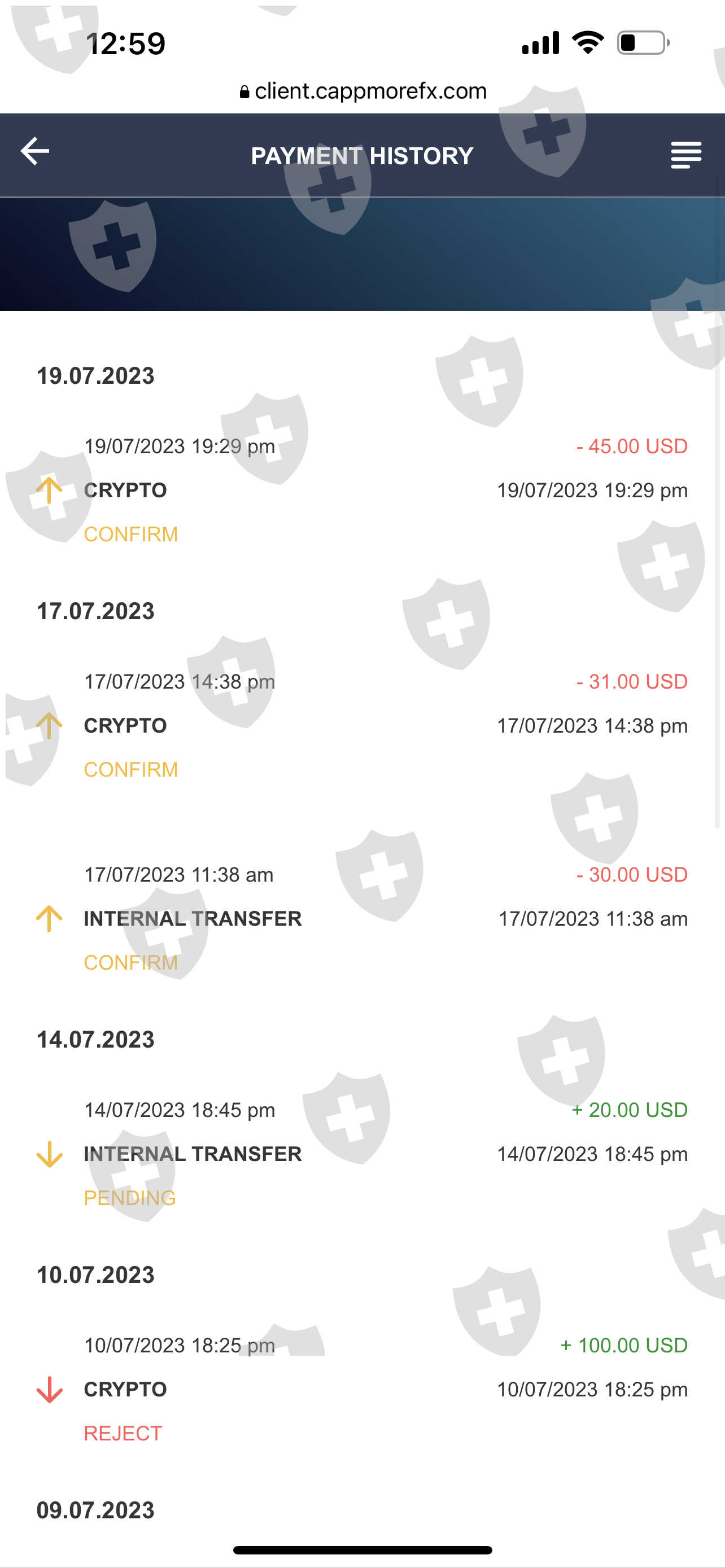Tap the up arrow beside 31.00 USD crypto entry
Image resolution: width=725 pixels, height=1568 pixels.
click(x=49, y=725)
